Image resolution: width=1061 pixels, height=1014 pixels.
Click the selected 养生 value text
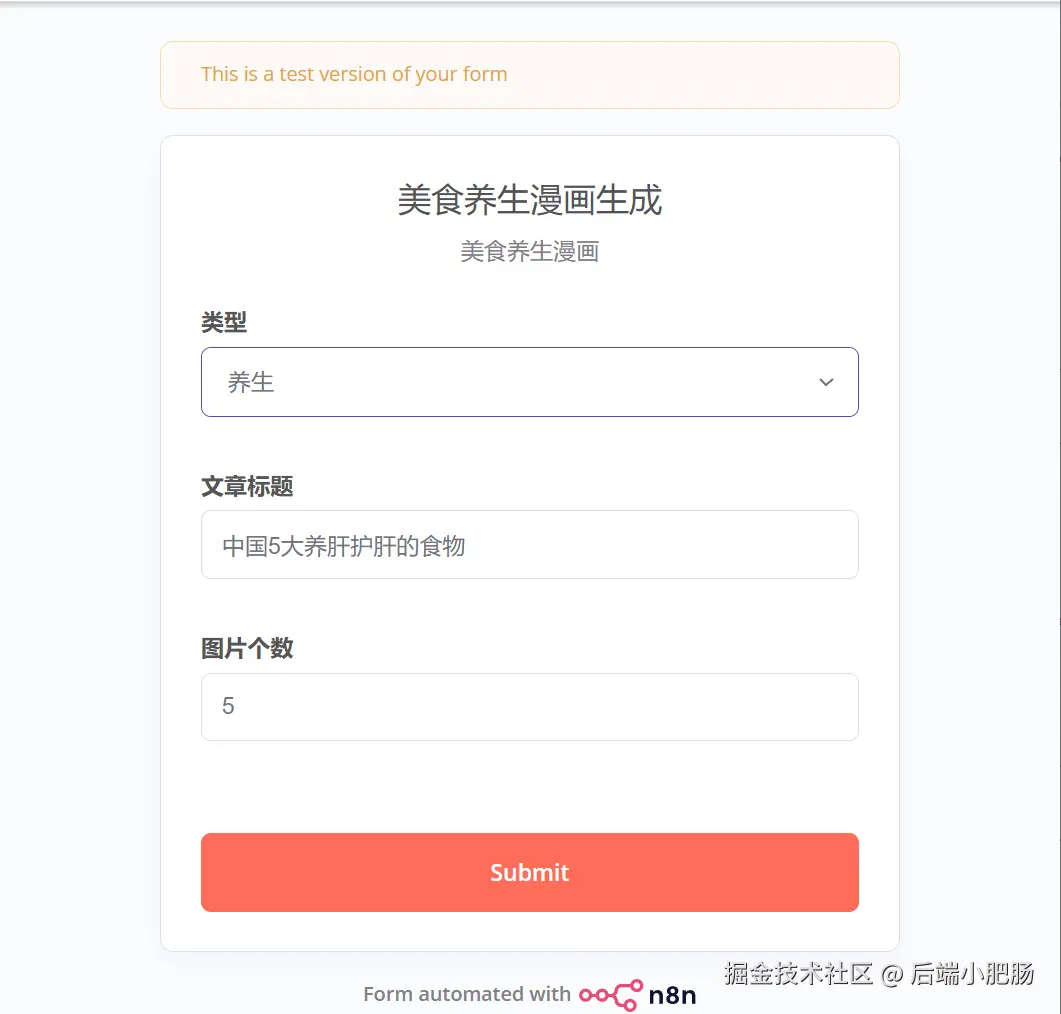(251, 382)
